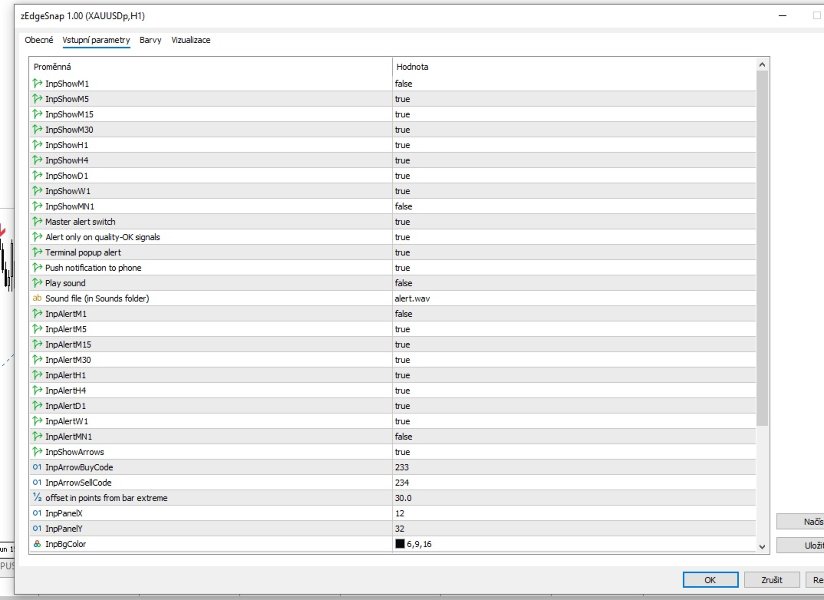Click the icon beside Terminal popup alert
This screenshot has width=824, height=600.
[37, 252]
